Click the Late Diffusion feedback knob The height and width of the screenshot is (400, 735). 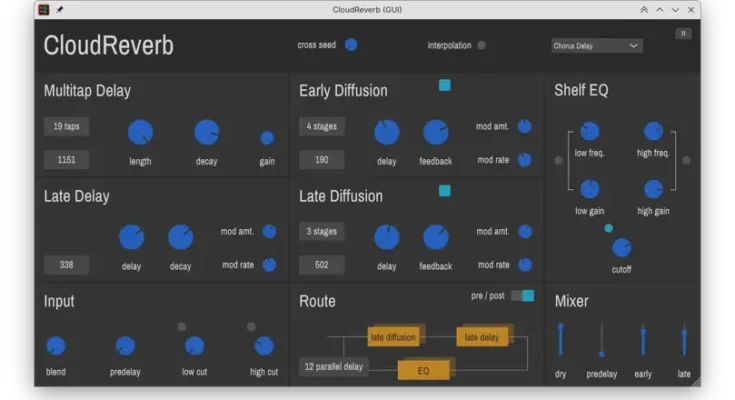click(x=435, y=237)
